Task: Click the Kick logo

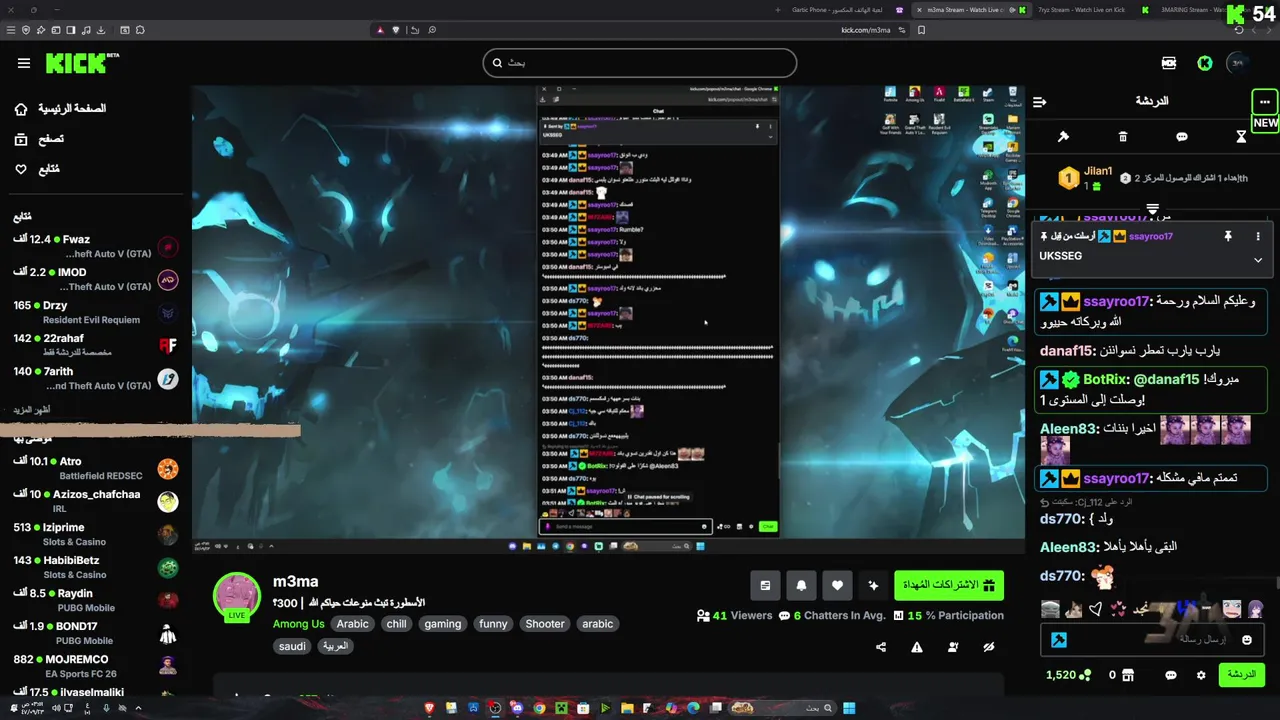Action: tap(82, 63)
